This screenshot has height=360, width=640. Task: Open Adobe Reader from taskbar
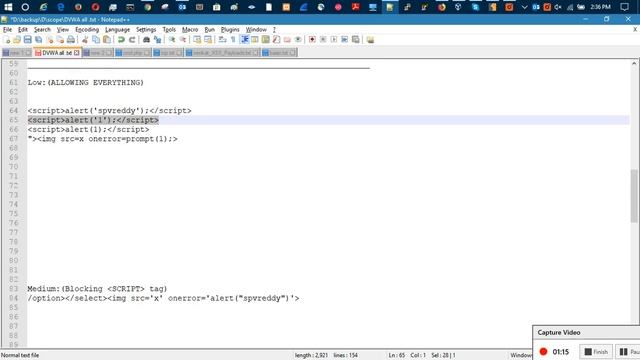coord(356,7)
